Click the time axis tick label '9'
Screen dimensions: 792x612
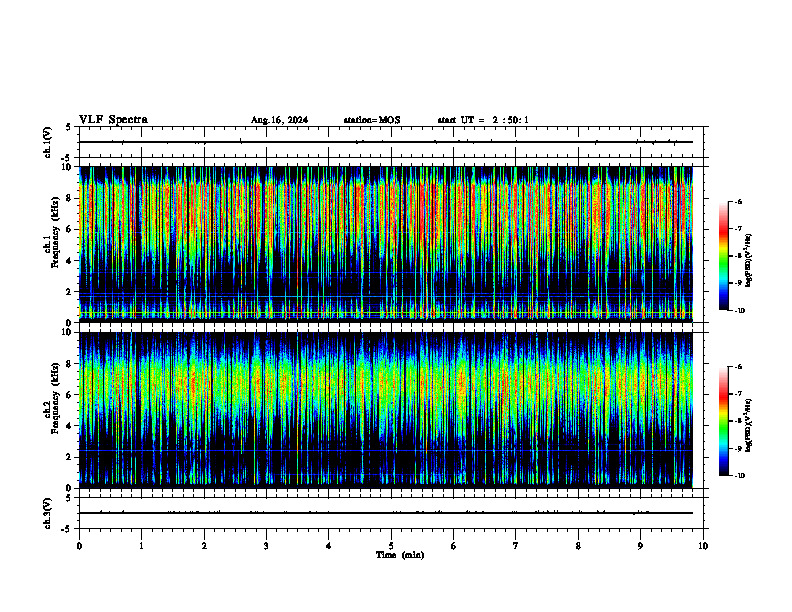[640, 546]
